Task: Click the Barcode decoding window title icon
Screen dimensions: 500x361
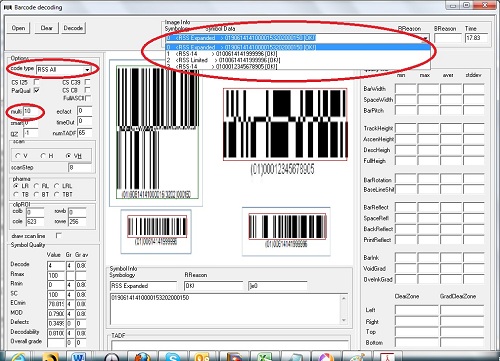Action: click(x=8, y=7)
